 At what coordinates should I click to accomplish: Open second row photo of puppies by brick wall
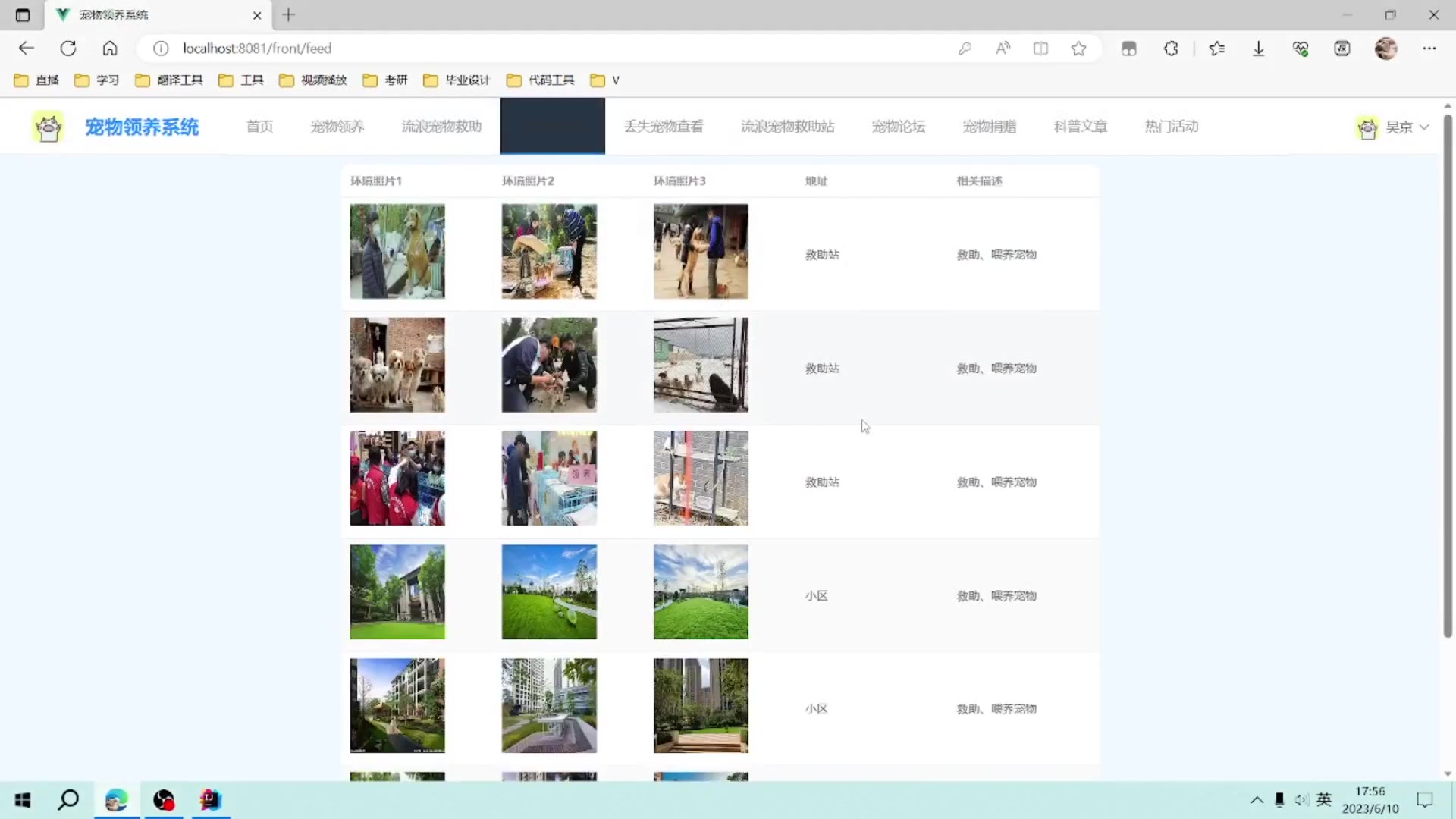click(397, 365)
